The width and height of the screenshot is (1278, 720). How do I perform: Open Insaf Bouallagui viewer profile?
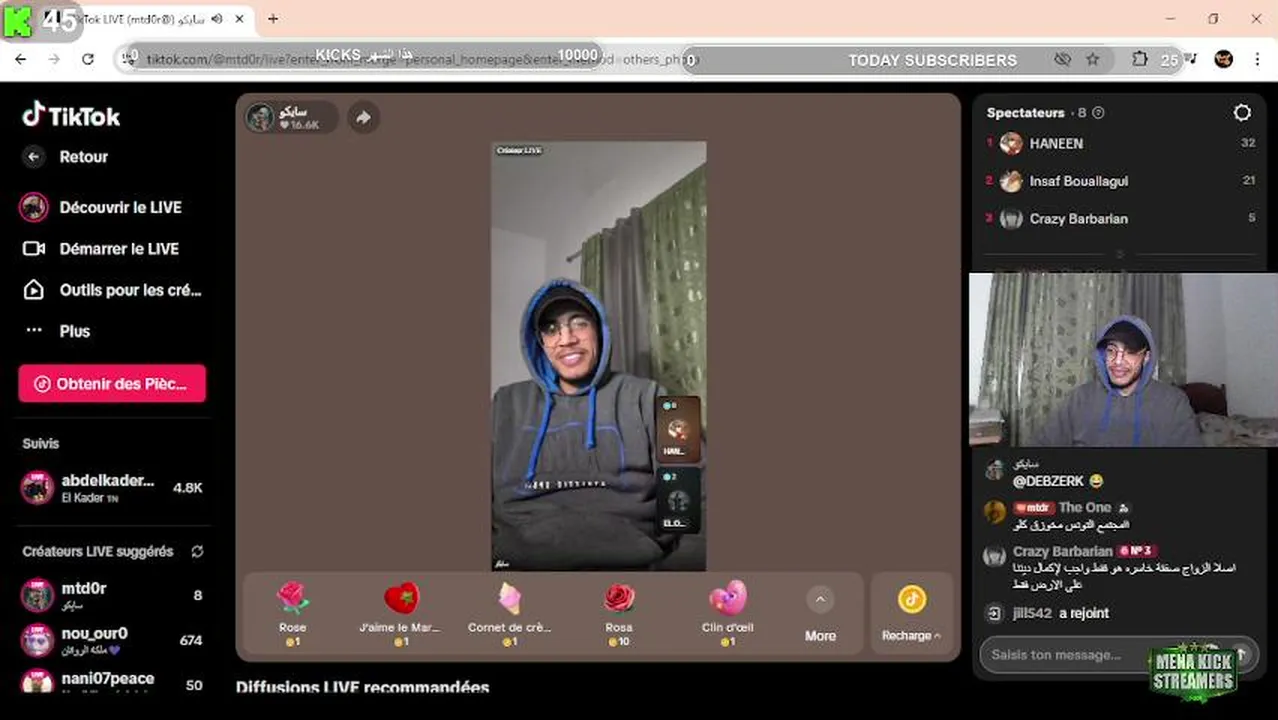click(1120, 181)
